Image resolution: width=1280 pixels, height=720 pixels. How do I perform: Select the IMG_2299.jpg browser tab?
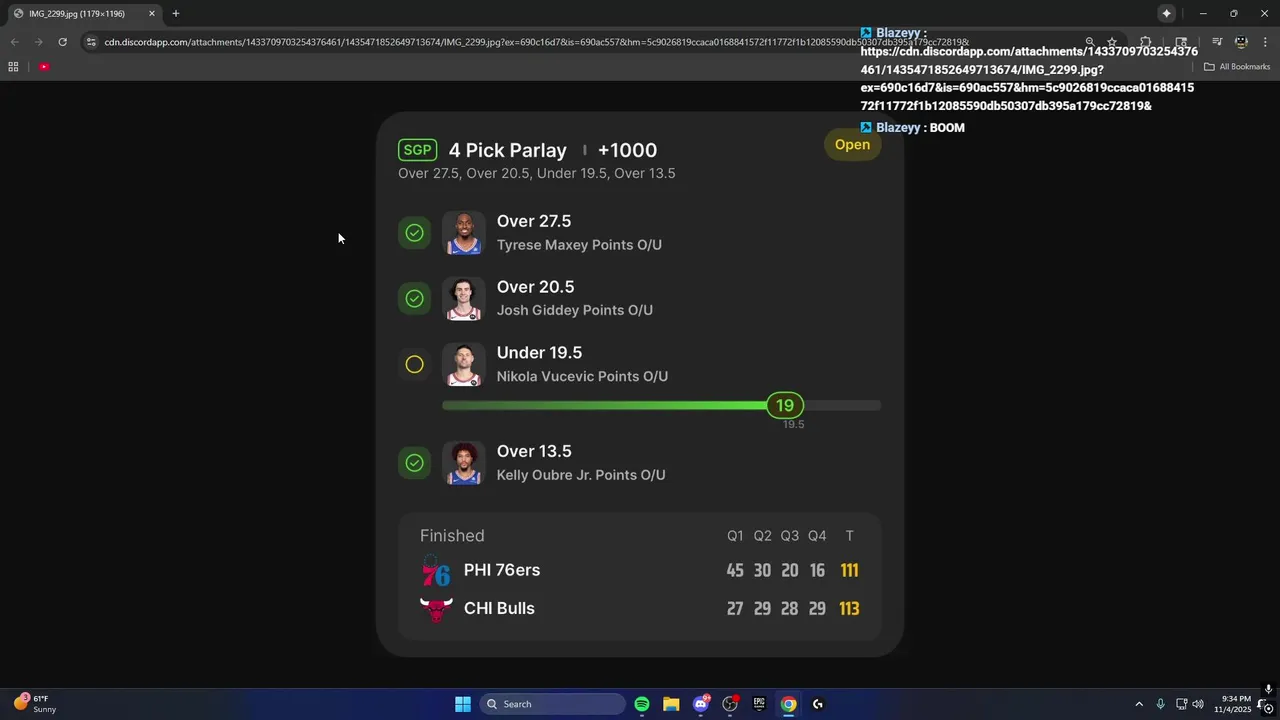point(84,14)
